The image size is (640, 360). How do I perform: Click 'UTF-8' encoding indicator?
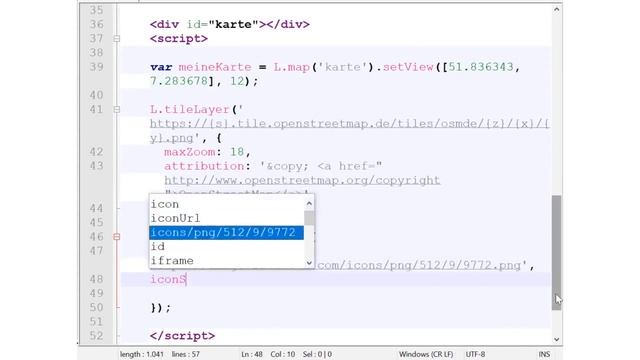[475, 354]
